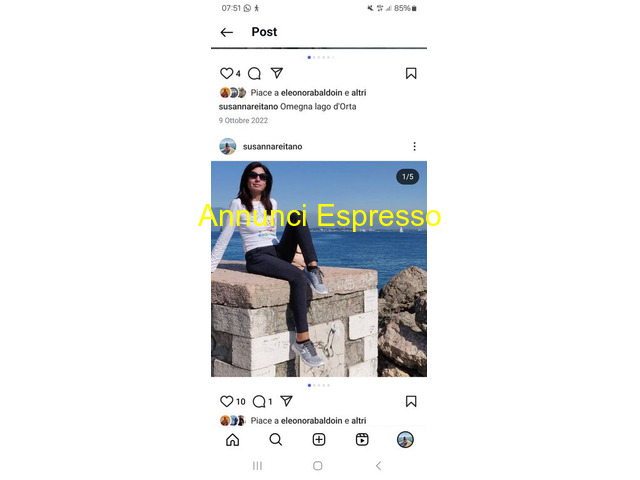Tap the 1/5 photo counter badge

point(408,177)
